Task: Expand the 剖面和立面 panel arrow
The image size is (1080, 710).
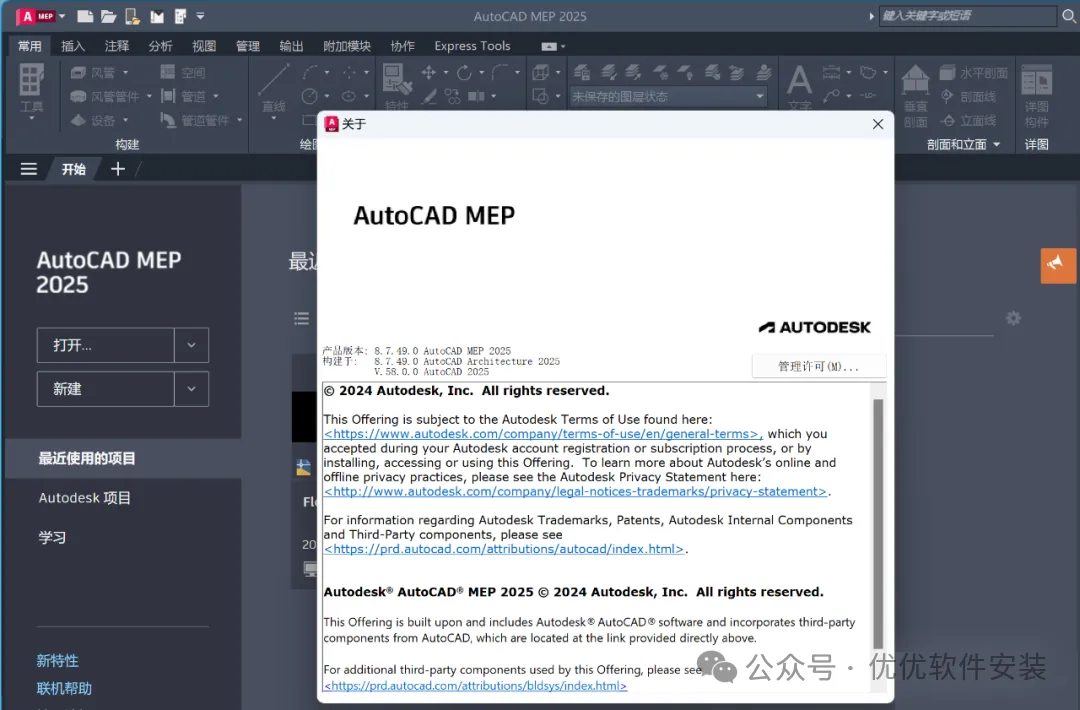Action: 997,144
